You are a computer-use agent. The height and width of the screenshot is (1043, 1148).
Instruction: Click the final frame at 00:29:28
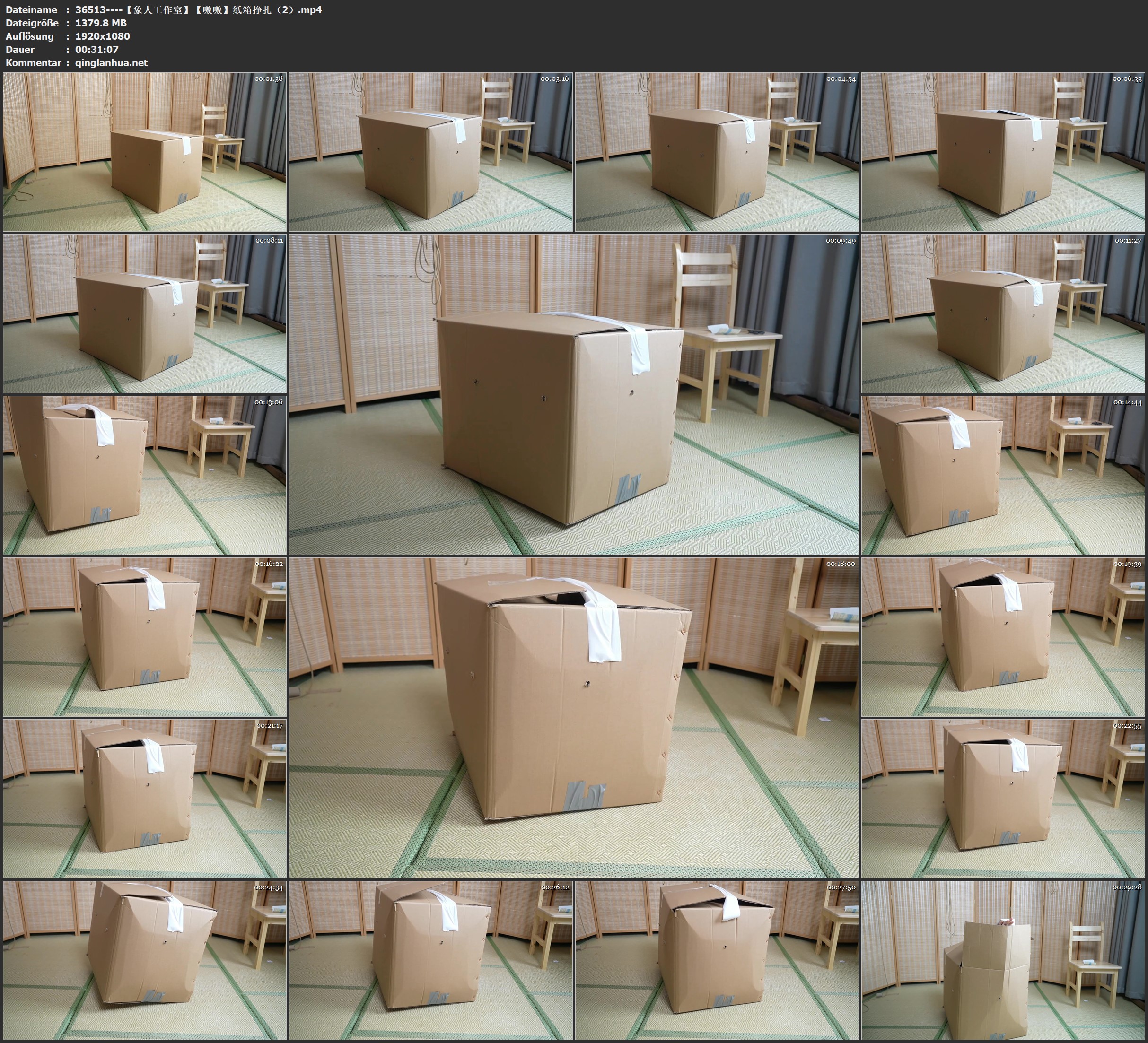tap(1003, 960)
